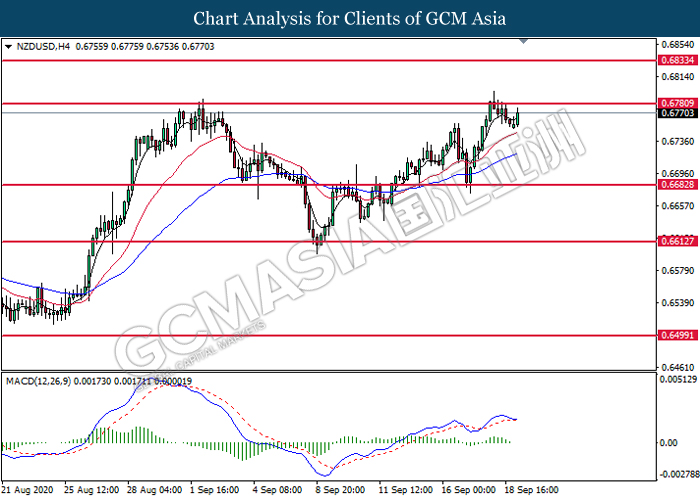Image resolution: width=700 pixels, height=500 pixels.
Task: Click the dropdown triangle beside NZDUSD,H4
Action: click(8, 47)
